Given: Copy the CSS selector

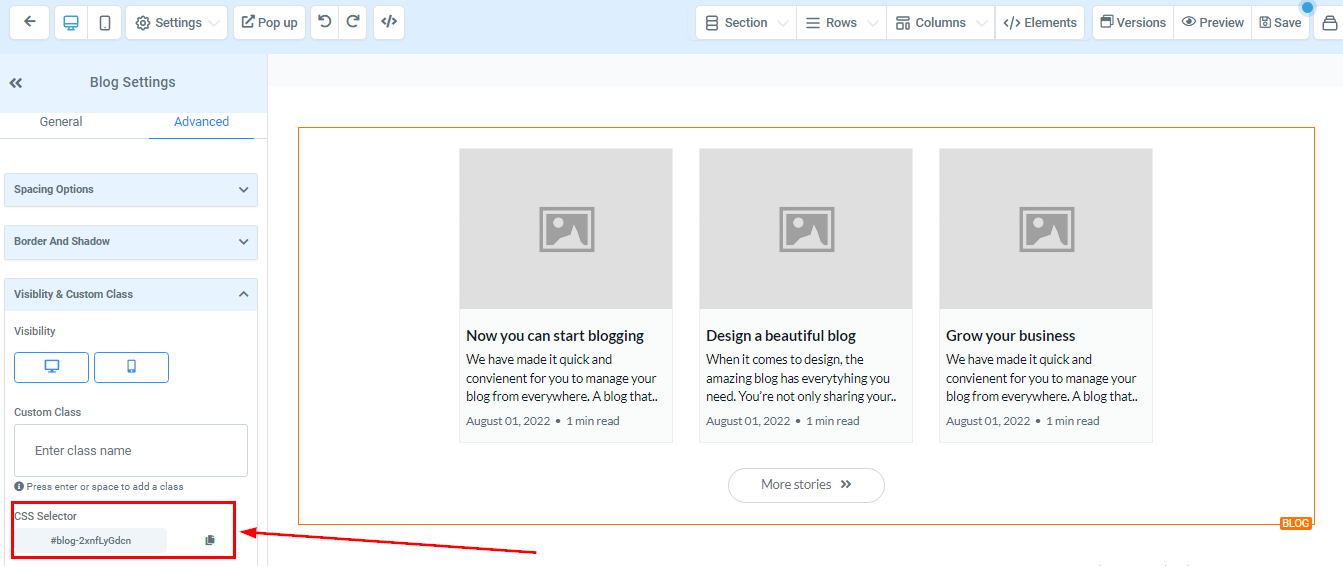Looking at the screenshot, I should (x=210, y=540).
